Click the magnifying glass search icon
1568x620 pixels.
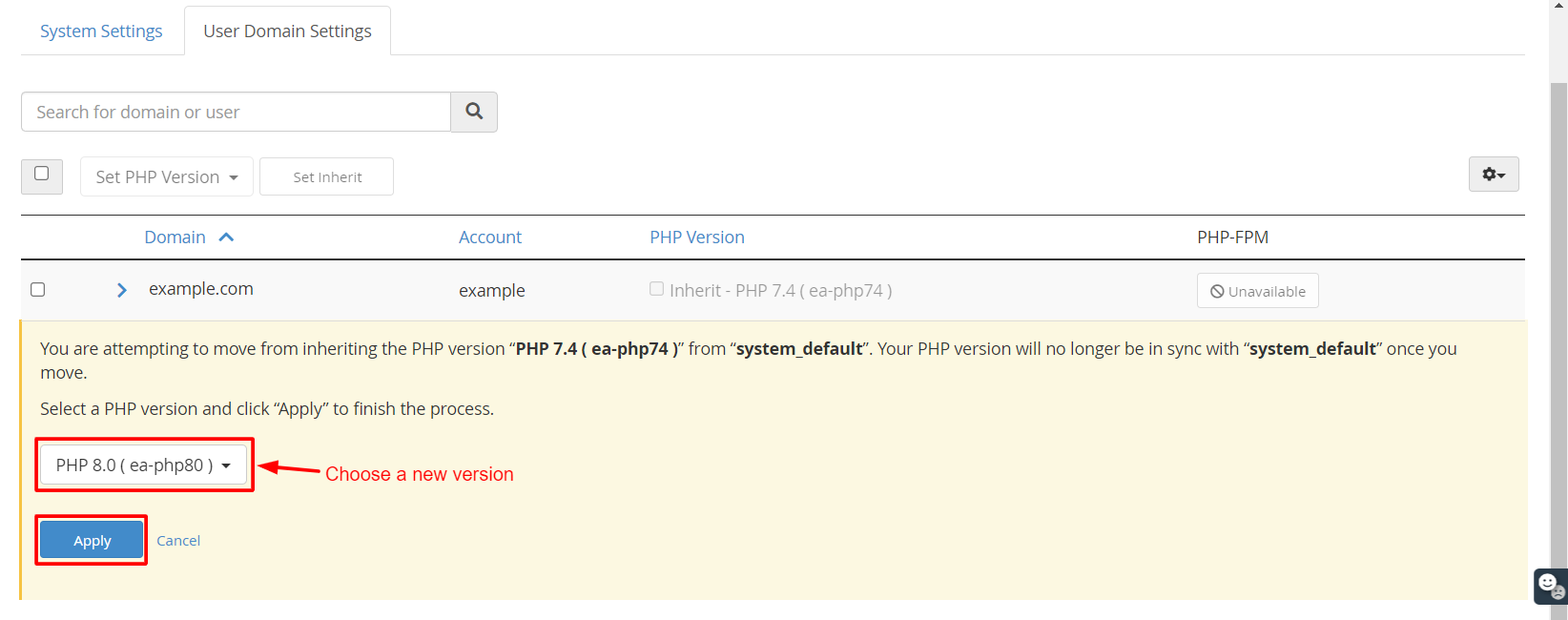[x=474, y=112]
